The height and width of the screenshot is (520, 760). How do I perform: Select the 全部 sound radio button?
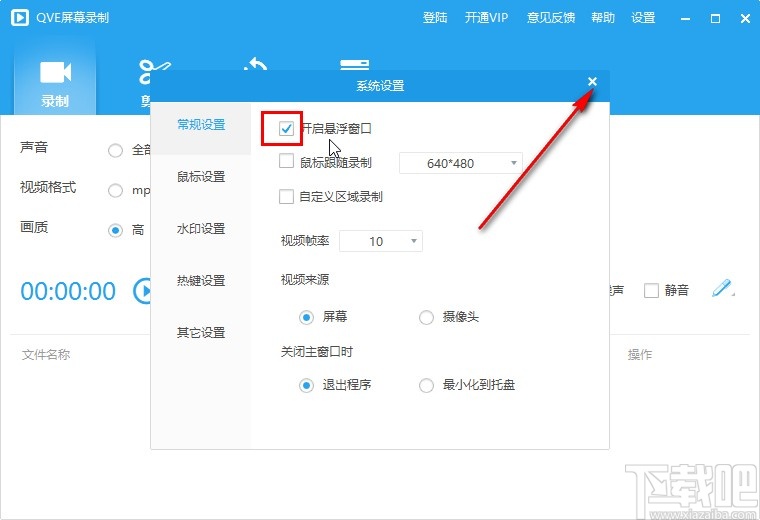115,151
